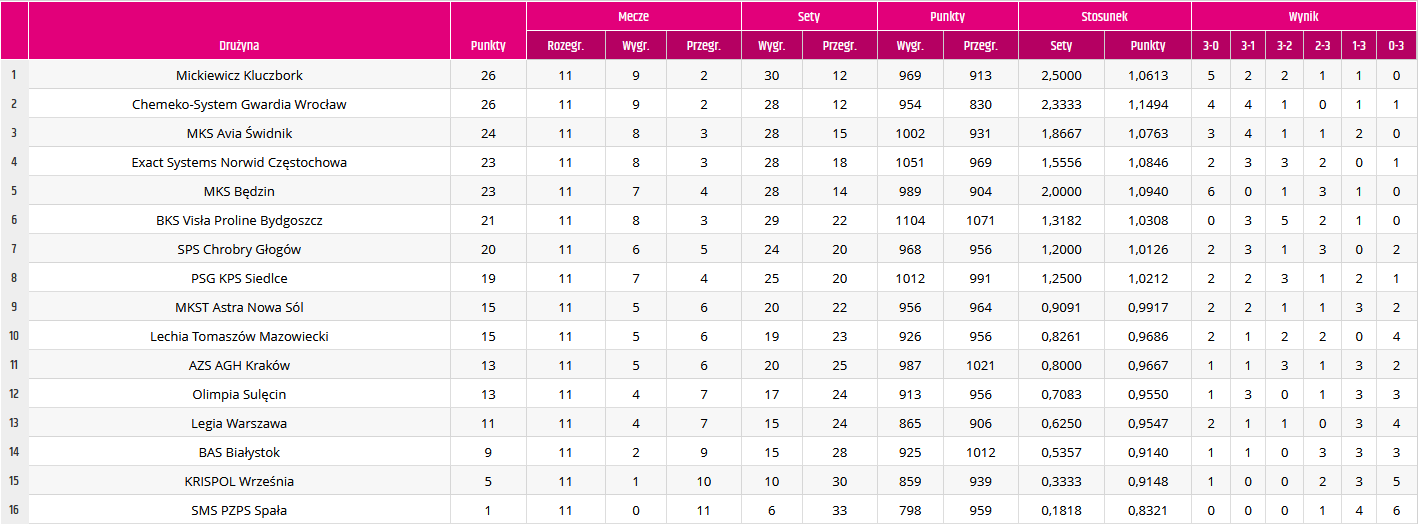
Task: Open Mickiewicz Kluczbork team entry
Action: point(239,75)
